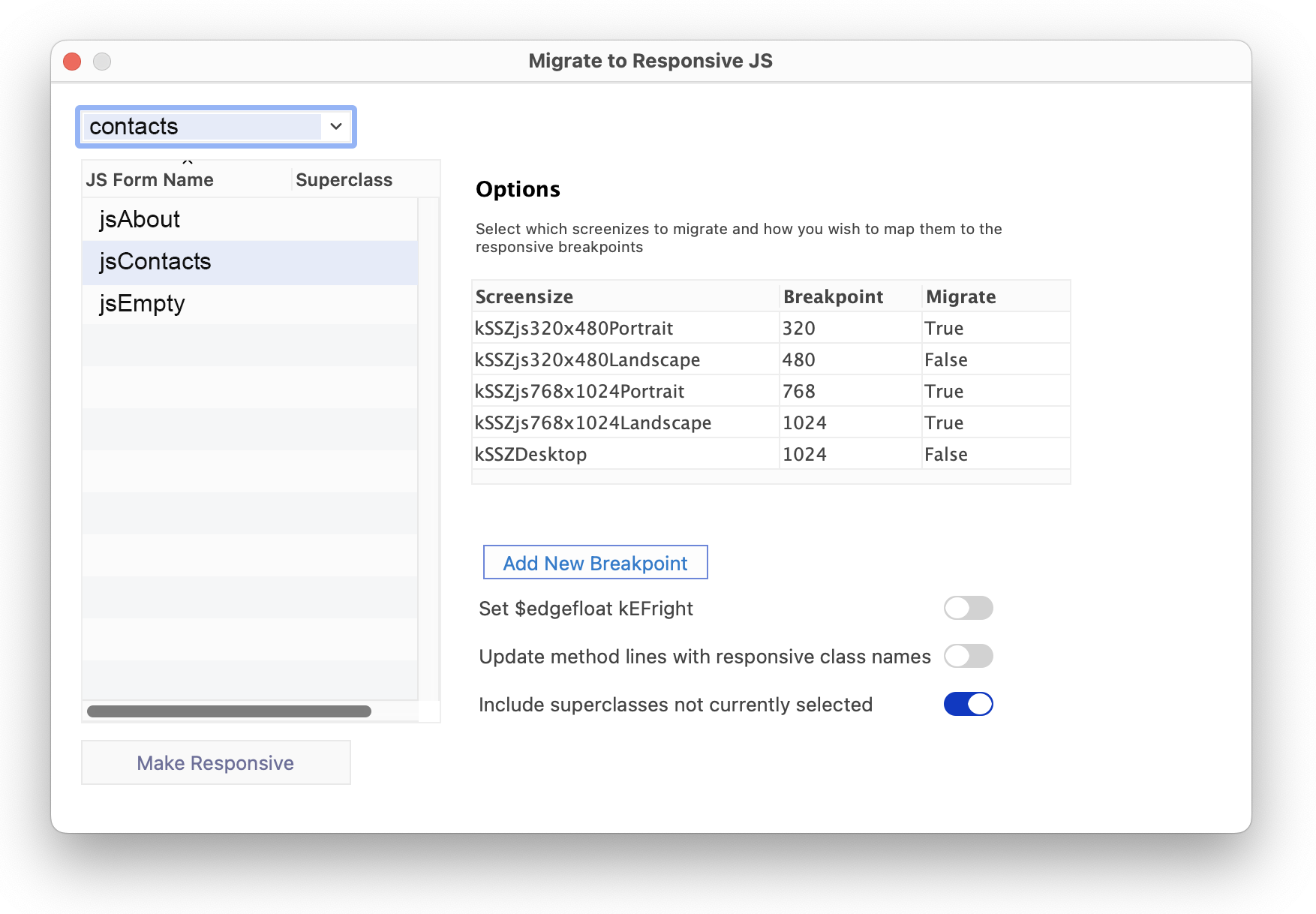
Task: Click breakpoint value 320
Action: (851, 328)
